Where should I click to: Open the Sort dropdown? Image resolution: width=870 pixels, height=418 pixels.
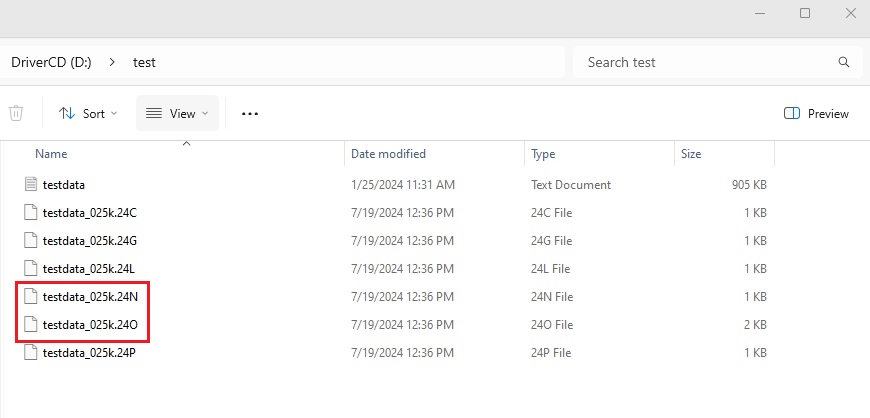(88, 114)
